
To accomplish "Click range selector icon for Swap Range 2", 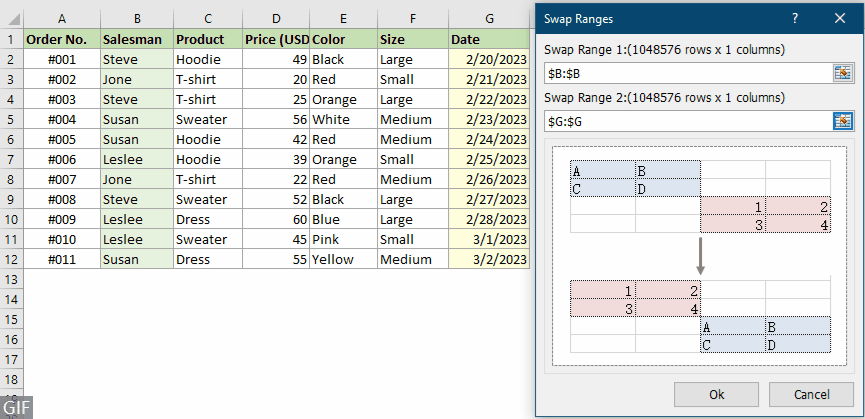I will (842, 121).
